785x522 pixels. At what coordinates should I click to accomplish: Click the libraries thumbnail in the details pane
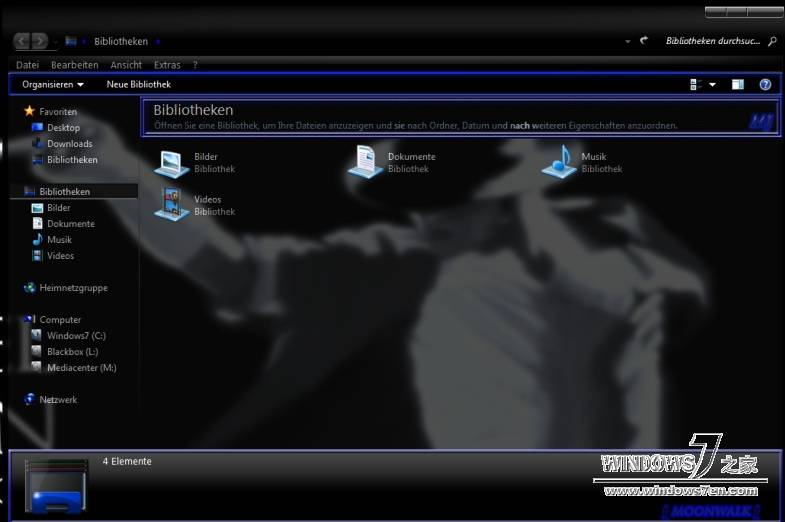56,487
